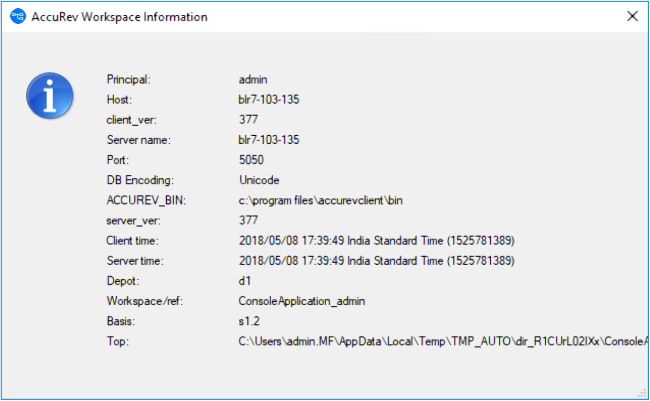Click the AccuRev logo in the title bar
The image size is (650, 401).
(x=16, y=17)
